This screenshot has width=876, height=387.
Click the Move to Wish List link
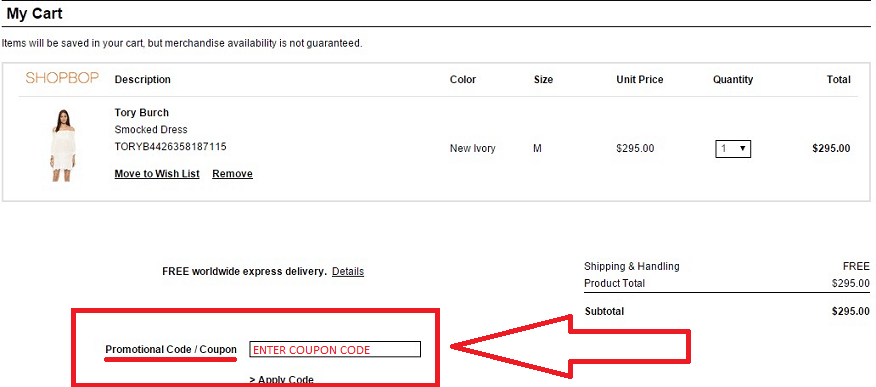tap(157, 174)
